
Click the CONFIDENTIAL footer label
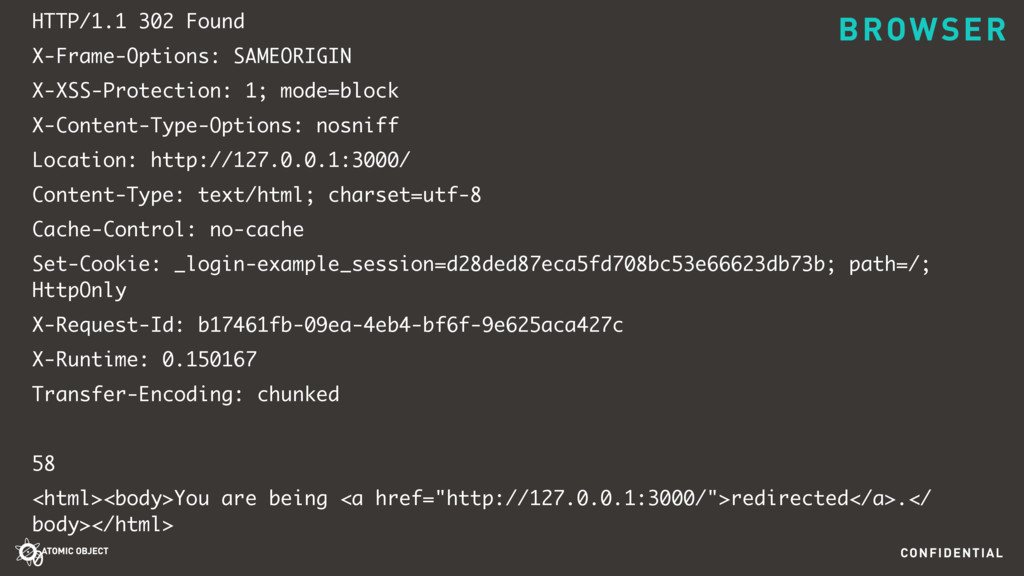pyautogui.click(x=952, y=553)
